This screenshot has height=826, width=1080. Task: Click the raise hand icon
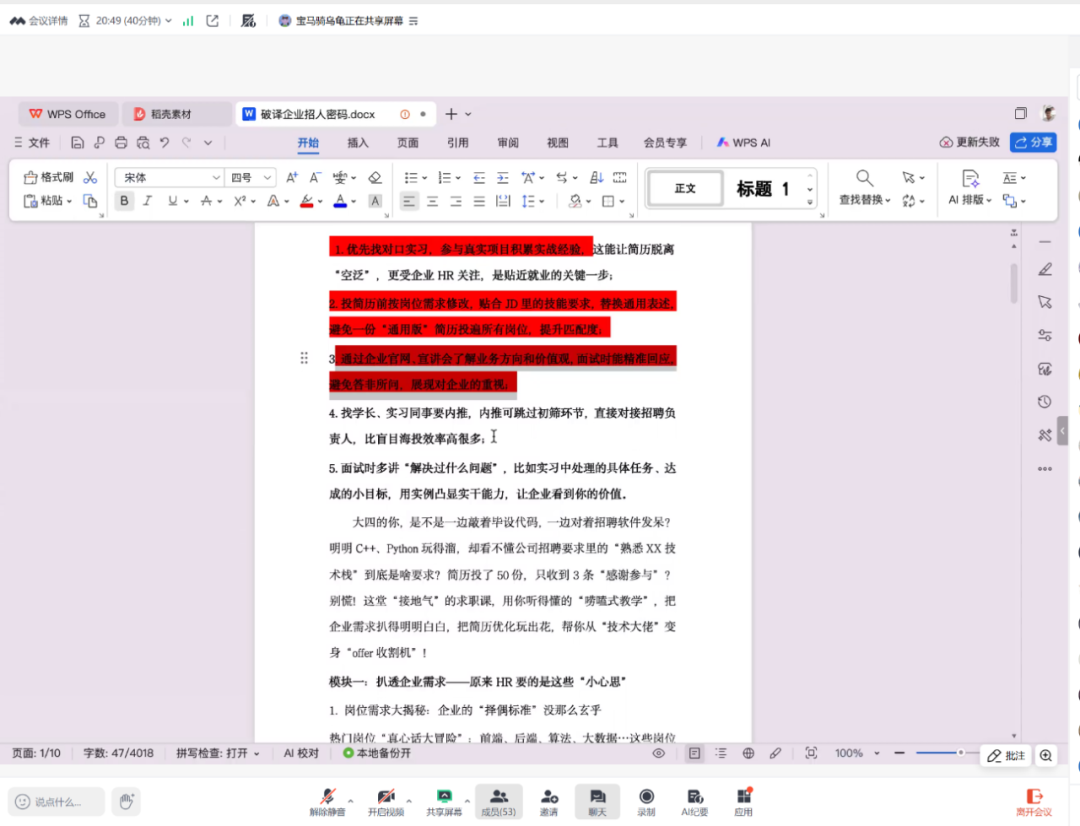click(x=126, y=801)
